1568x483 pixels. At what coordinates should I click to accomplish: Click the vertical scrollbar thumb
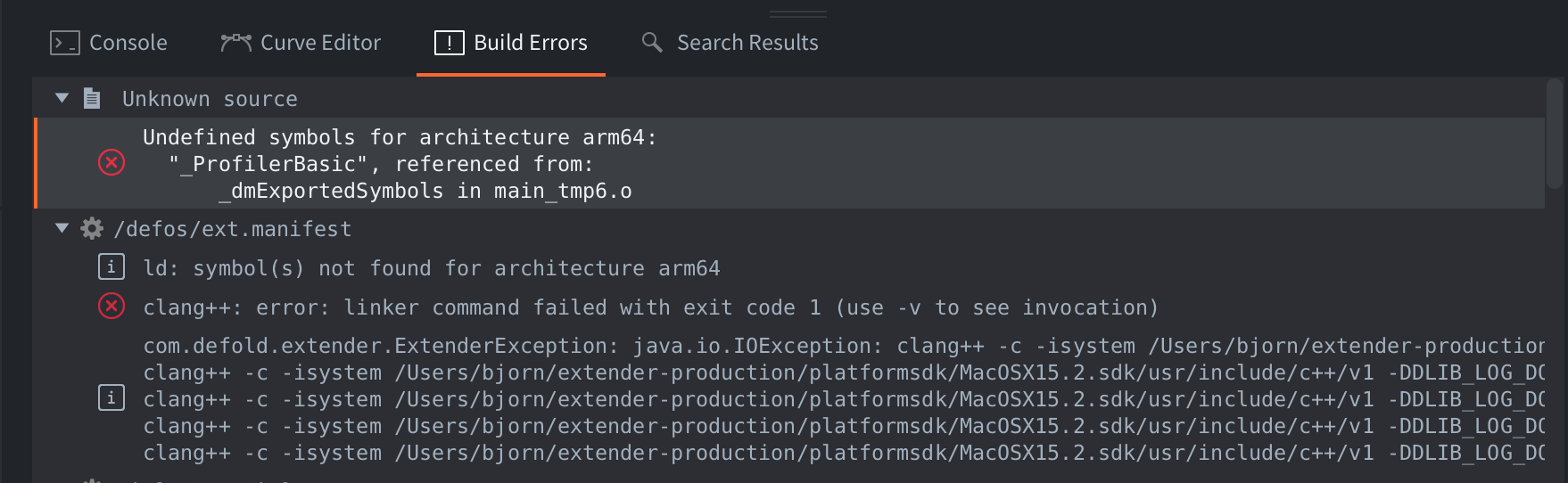pos(1555,134)
